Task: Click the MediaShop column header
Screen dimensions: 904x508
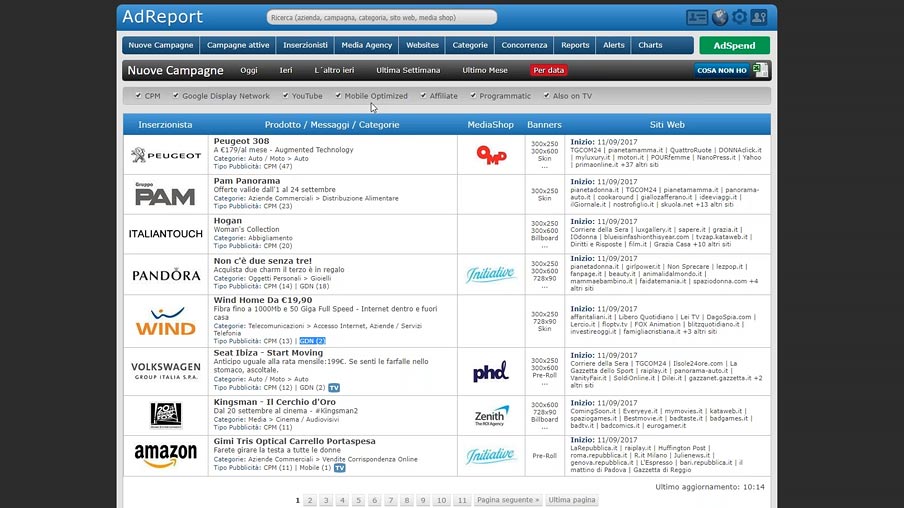Action: [491, 125]
